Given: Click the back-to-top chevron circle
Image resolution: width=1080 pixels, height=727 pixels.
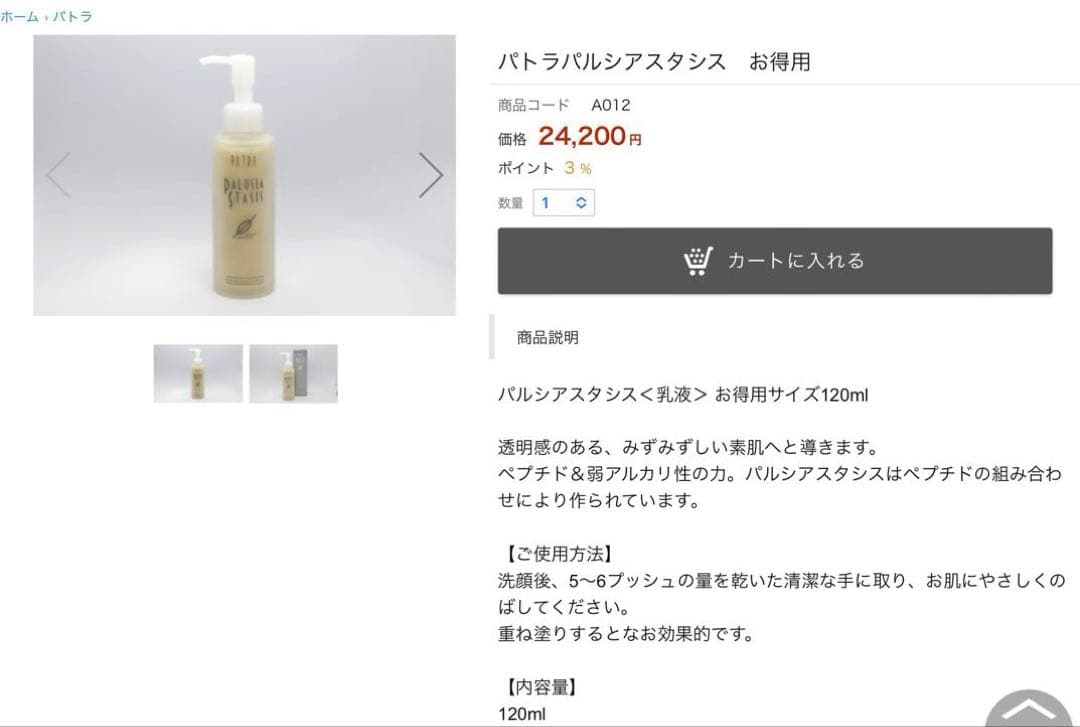Looking at the screenshot, I should [x=1029, y=710].
